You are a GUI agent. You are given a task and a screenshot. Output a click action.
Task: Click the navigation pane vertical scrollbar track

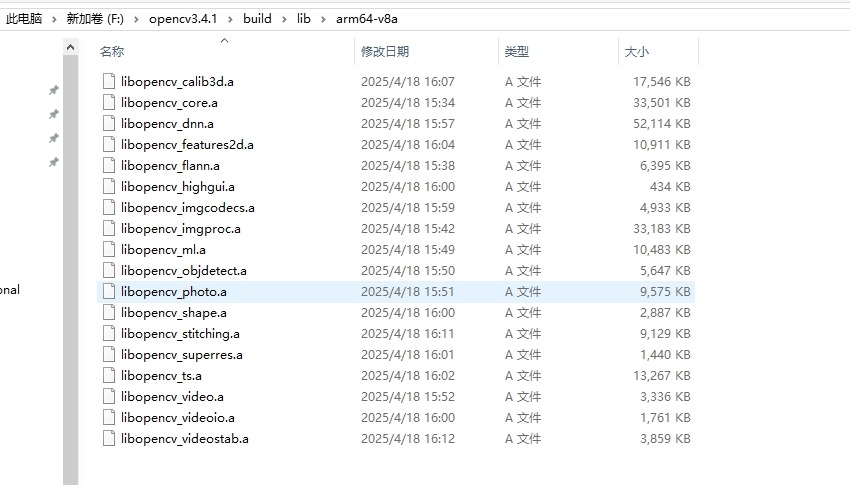coord(70,271)
